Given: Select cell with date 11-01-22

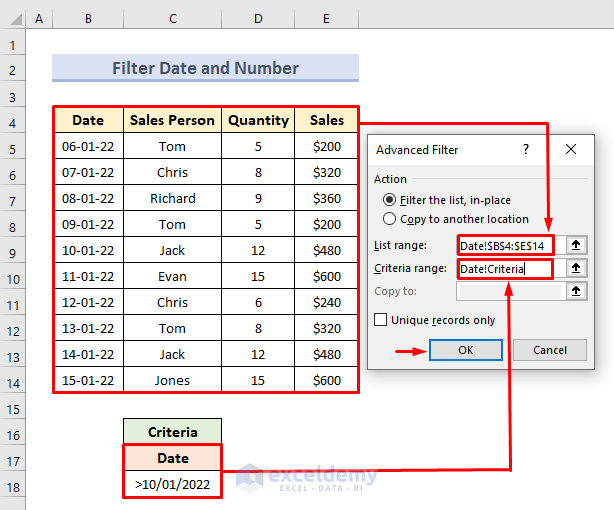Looking at the screenshot, I should (88, 276).
